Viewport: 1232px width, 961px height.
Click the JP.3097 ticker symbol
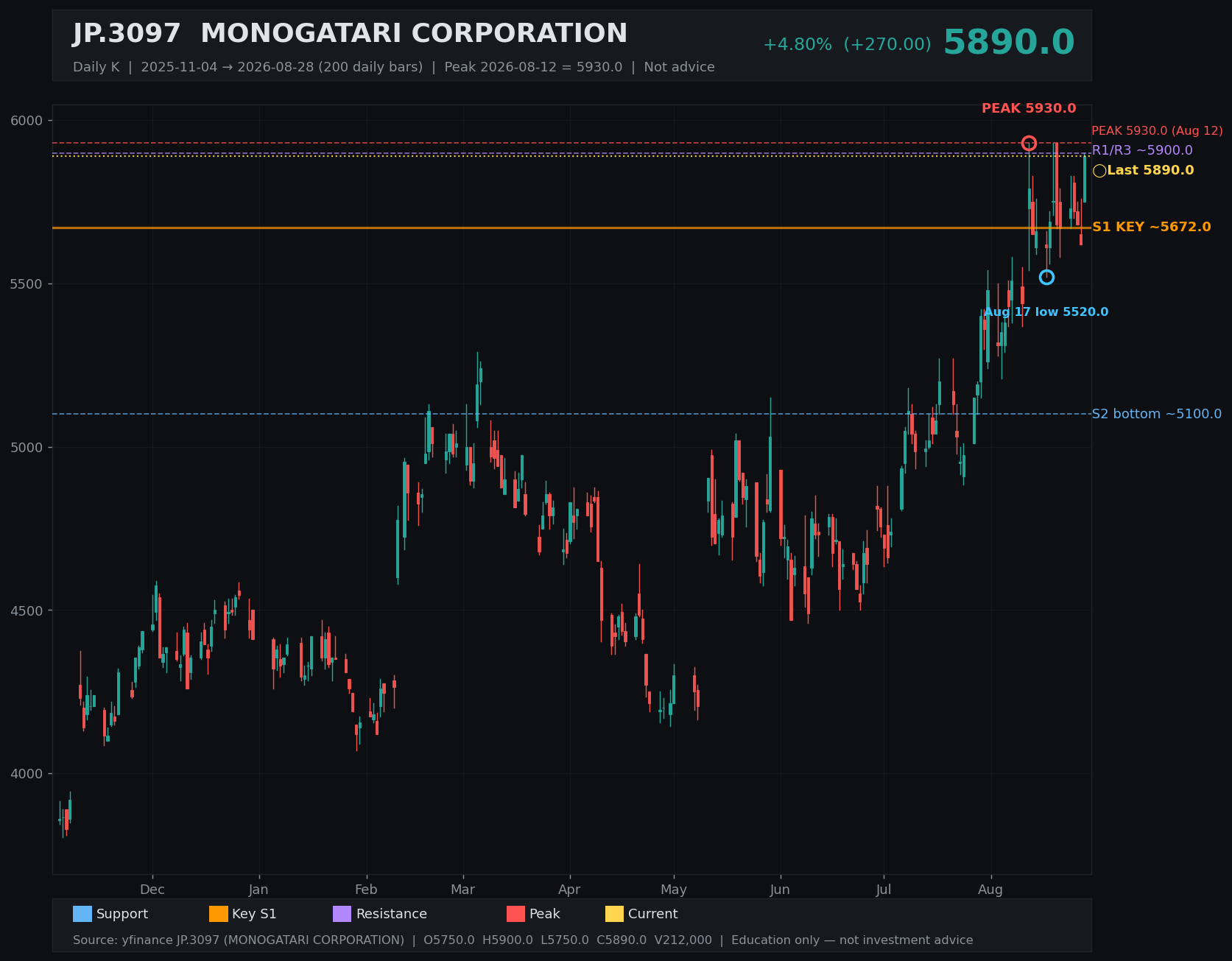(127, 34)
